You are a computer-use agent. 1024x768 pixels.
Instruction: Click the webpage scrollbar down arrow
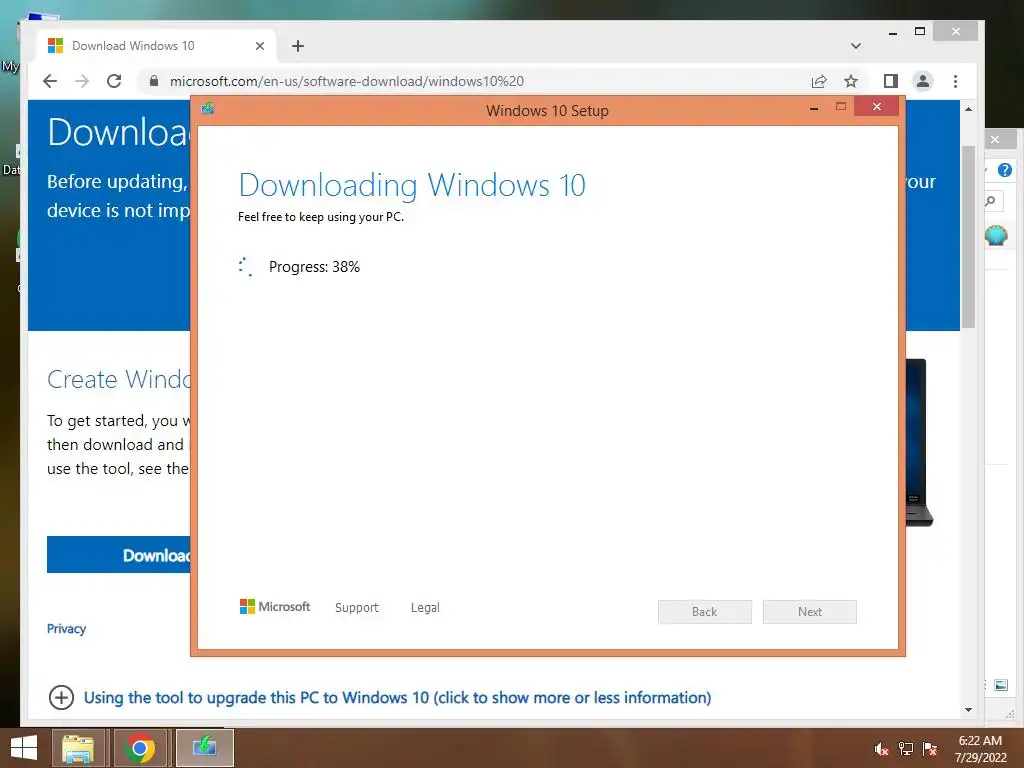968,710
